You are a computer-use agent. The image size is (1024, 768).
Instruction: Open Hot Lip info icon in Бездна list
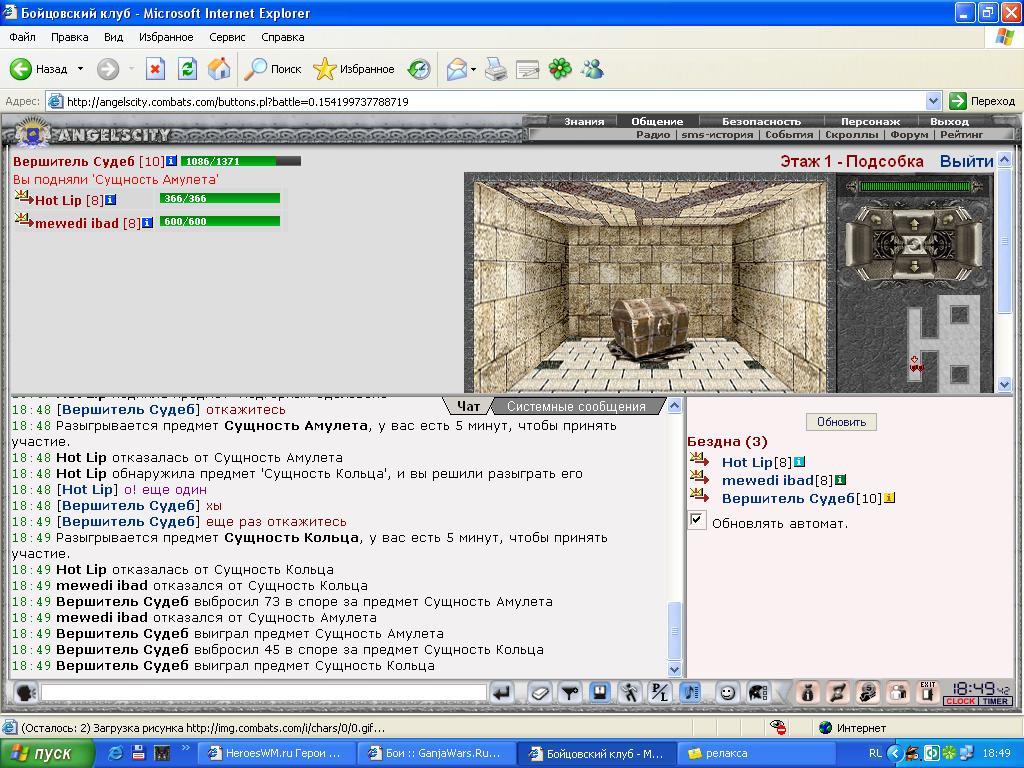click(799, 462)
